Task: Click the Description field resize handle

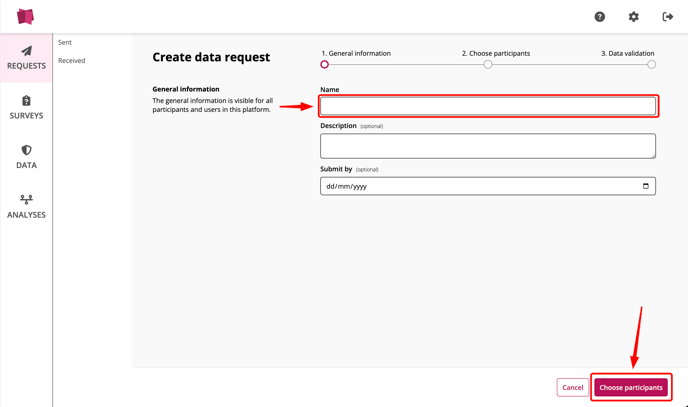Action: pos(653,156)
